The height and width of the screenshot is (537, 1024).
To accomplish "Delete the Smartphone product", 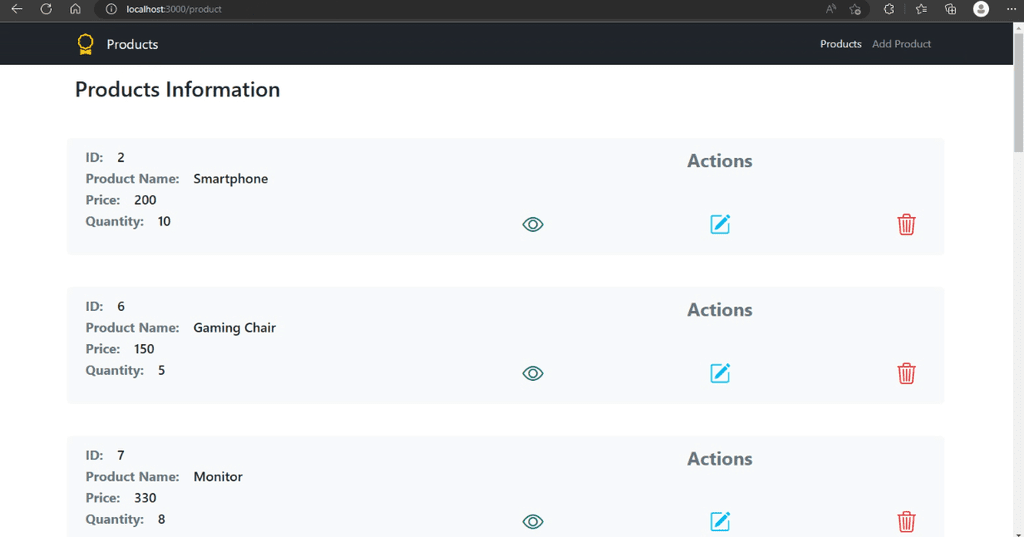I will (x=906, y=224).
